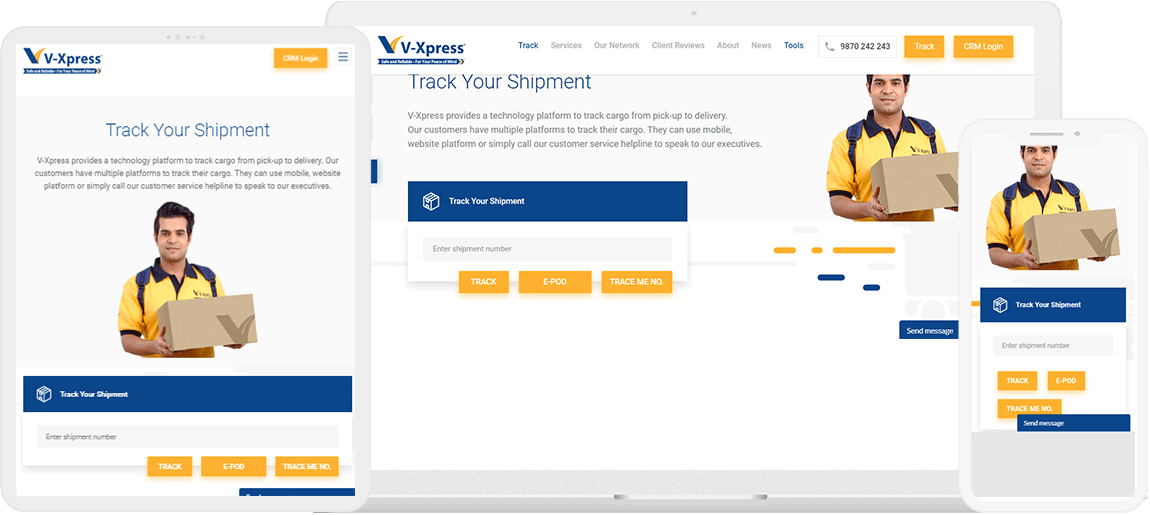The height and width of the screenshot is (515, 1150).
Task: Click blue Track Your Shipment bar on tablet
Action: (x=188, y=394)
